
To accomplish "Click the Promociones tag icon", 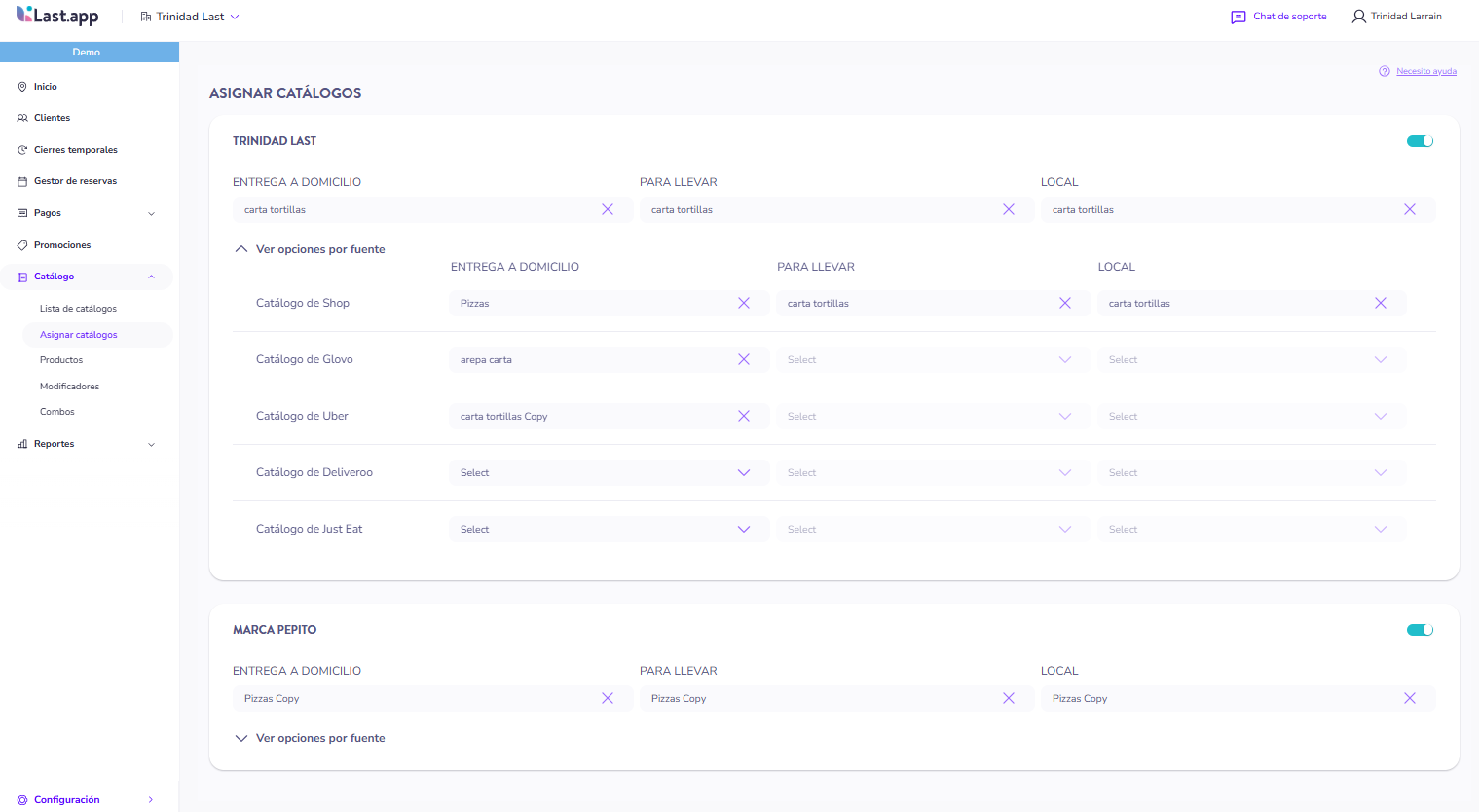I will click(x=22, y=245).
